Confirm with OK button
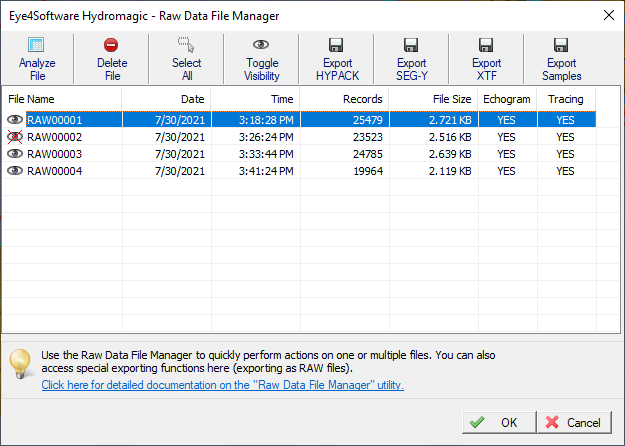The height and width of the screenshot is (446, 625). tap(499, 422)
